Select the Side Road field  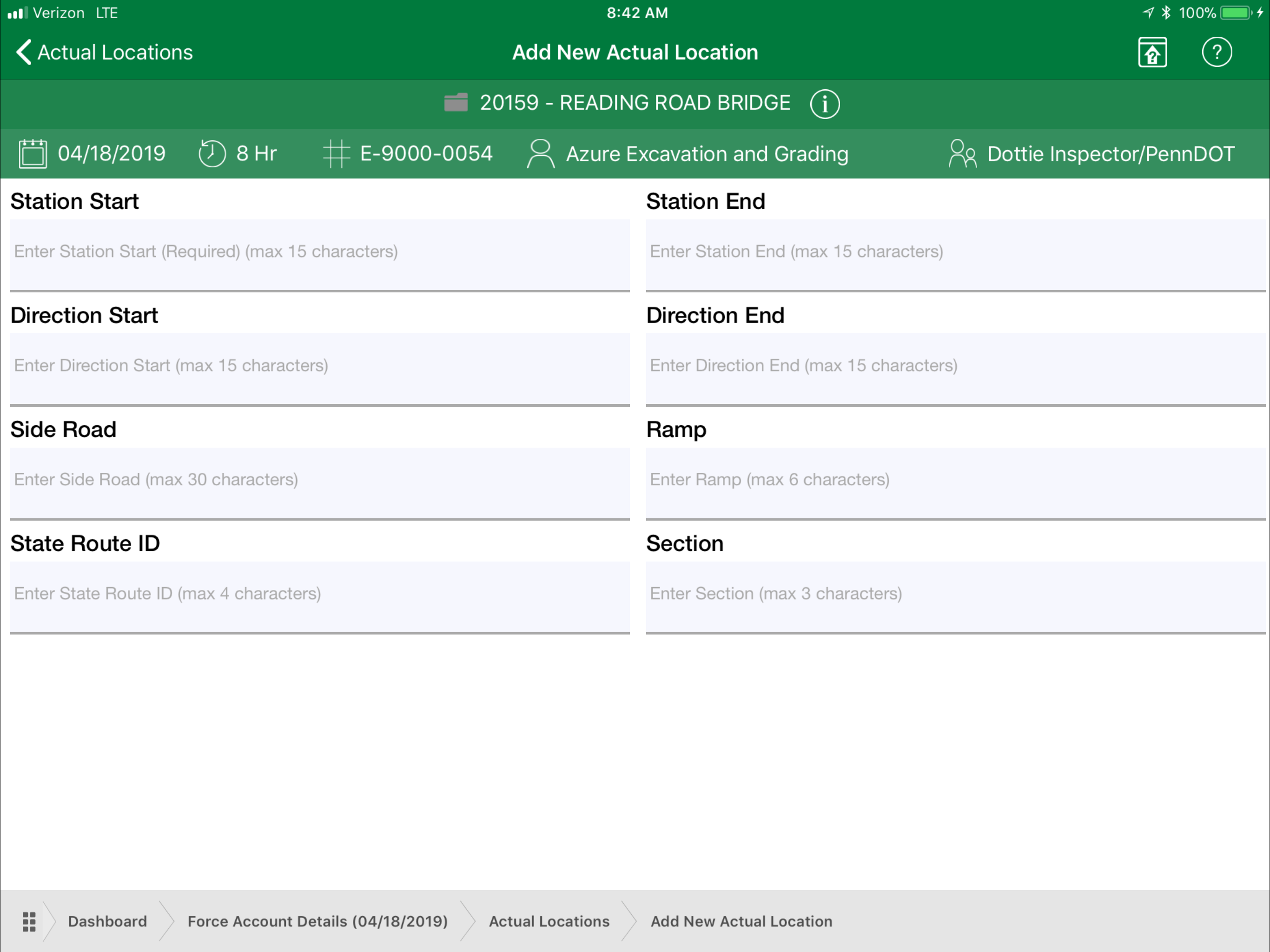(320, 483)
